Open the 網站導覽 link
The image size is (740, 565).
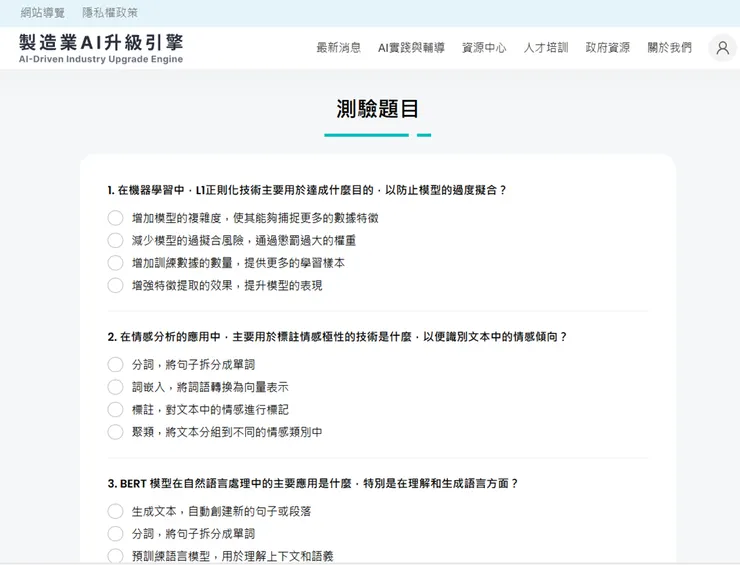42,13
